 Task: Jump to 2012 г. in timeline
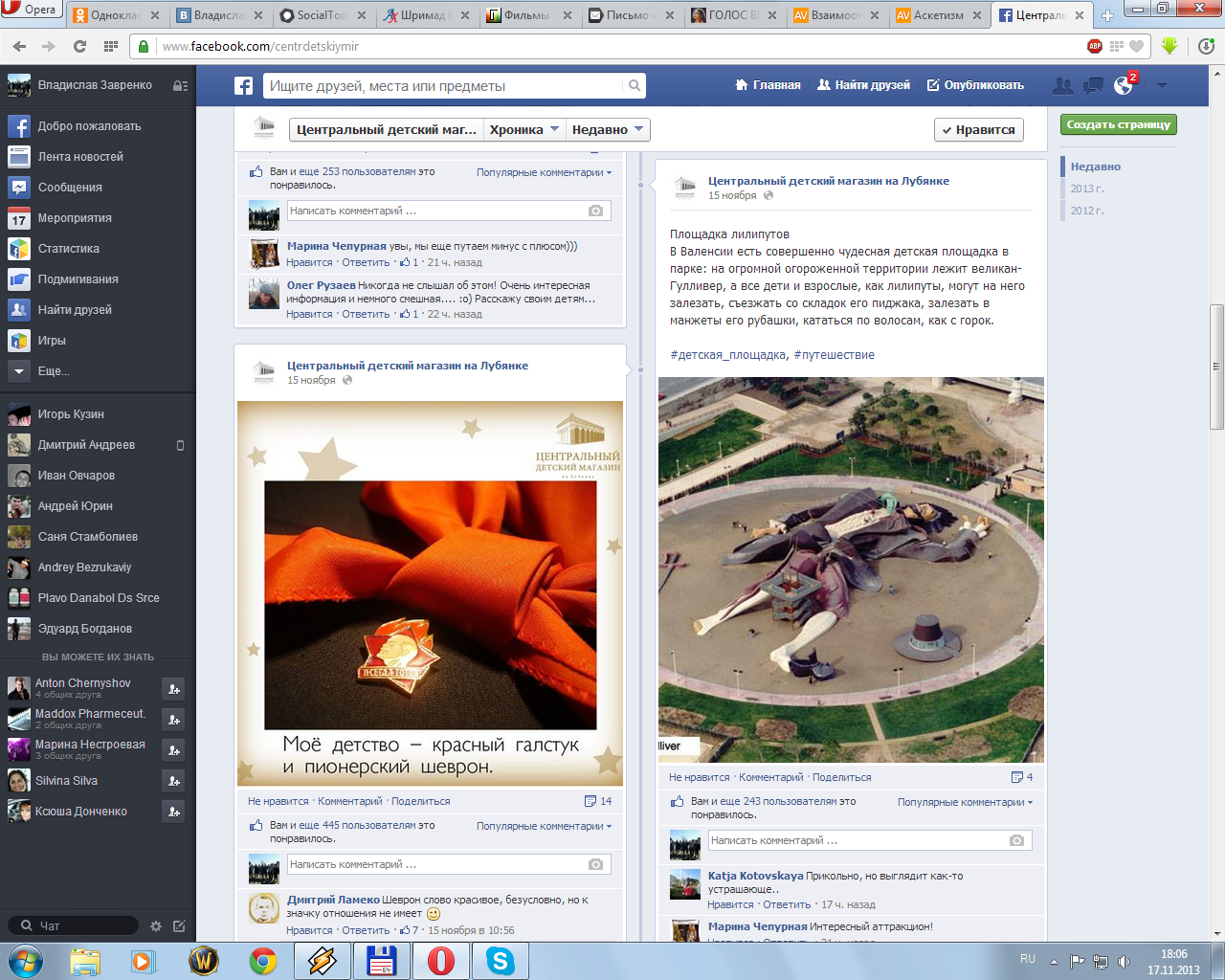pyautogui.click(x=1087, y=211)
